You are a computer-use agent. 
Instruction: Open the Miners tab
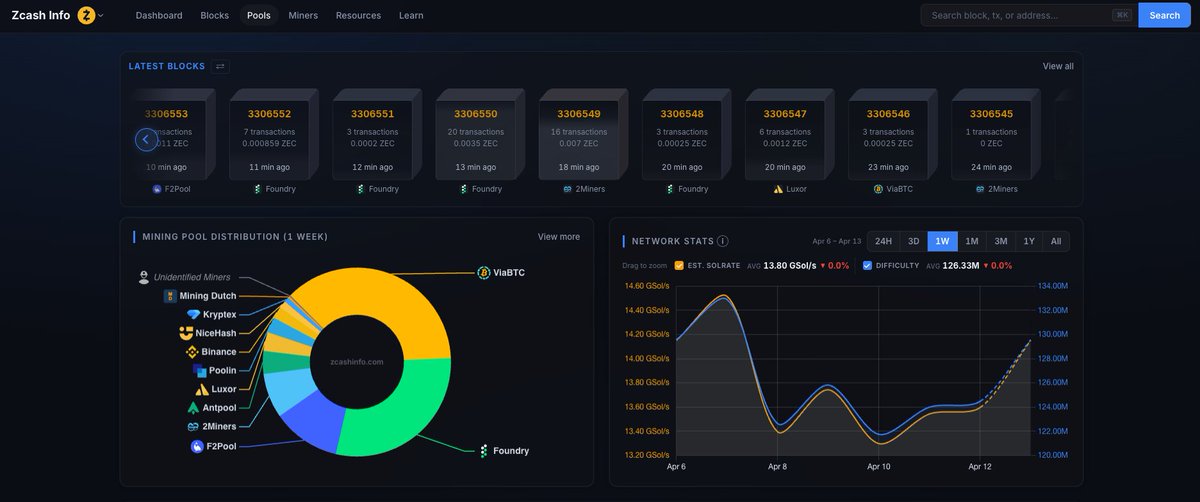tap(303, 15)
